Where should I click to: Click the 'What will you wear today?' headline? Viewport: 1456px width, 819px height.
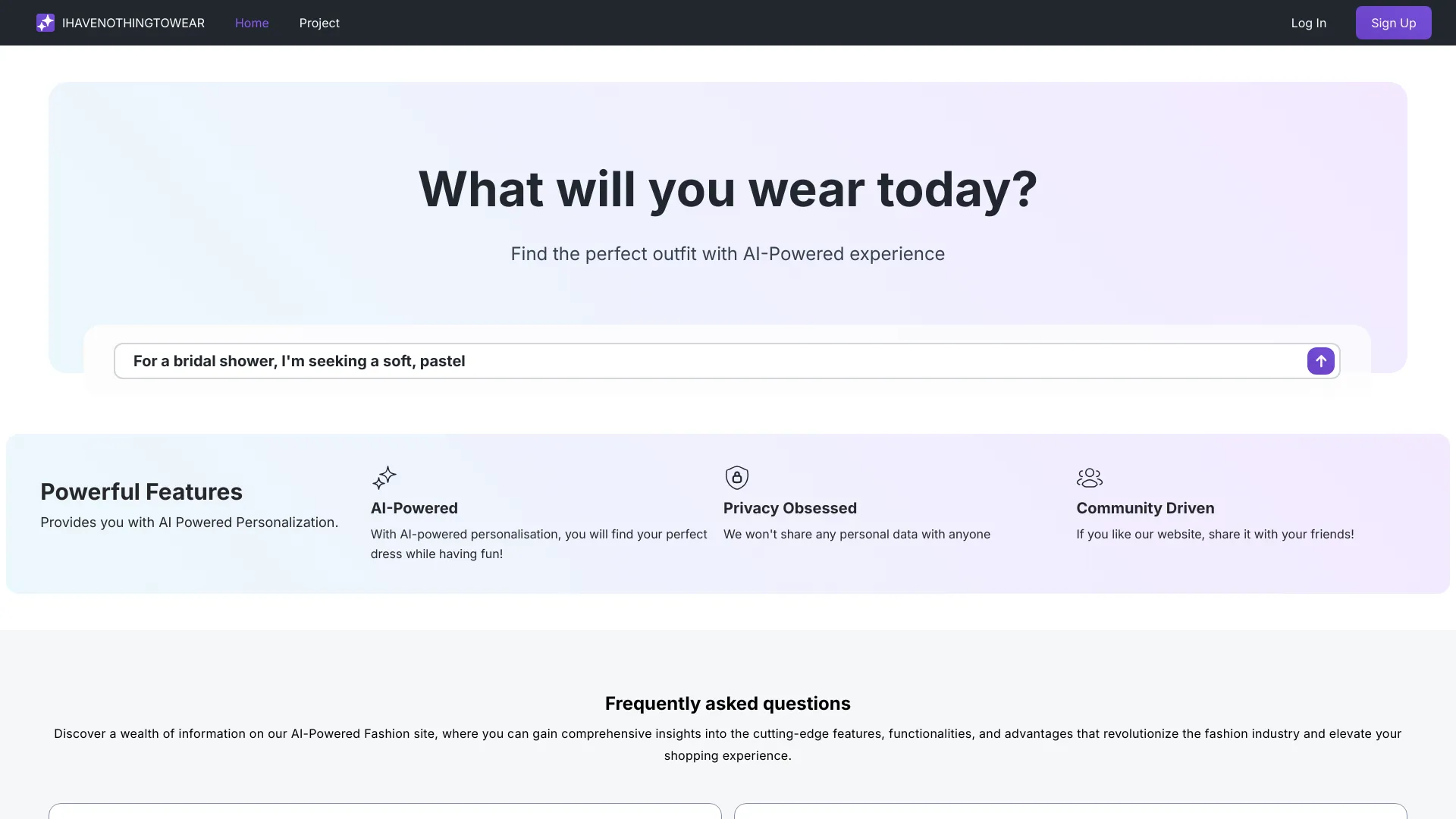pos(727,189)
